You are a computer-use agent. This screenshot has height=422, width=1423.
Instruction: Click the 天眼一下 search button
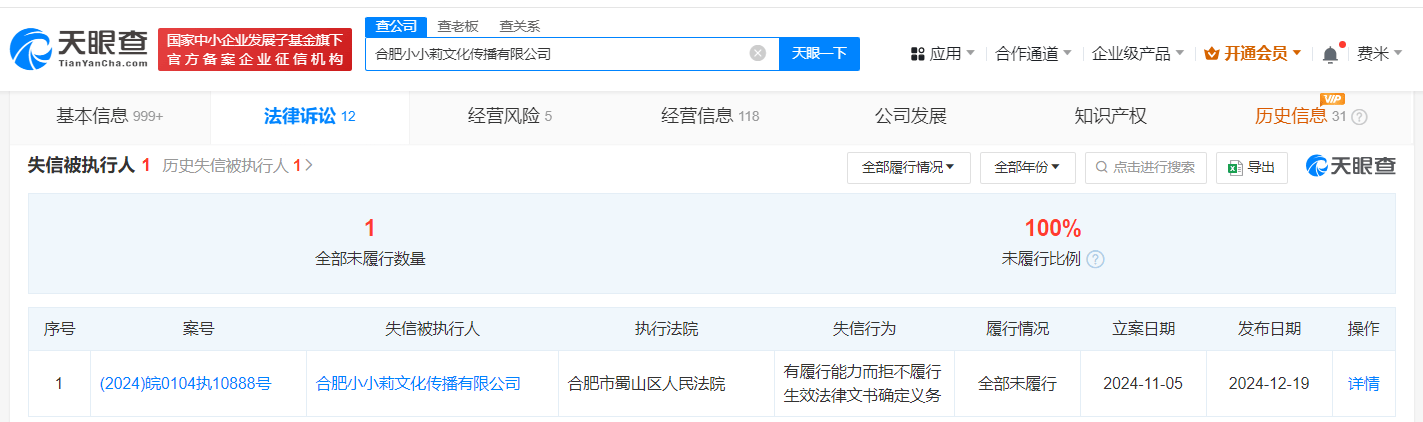click(x=820, y=54)
